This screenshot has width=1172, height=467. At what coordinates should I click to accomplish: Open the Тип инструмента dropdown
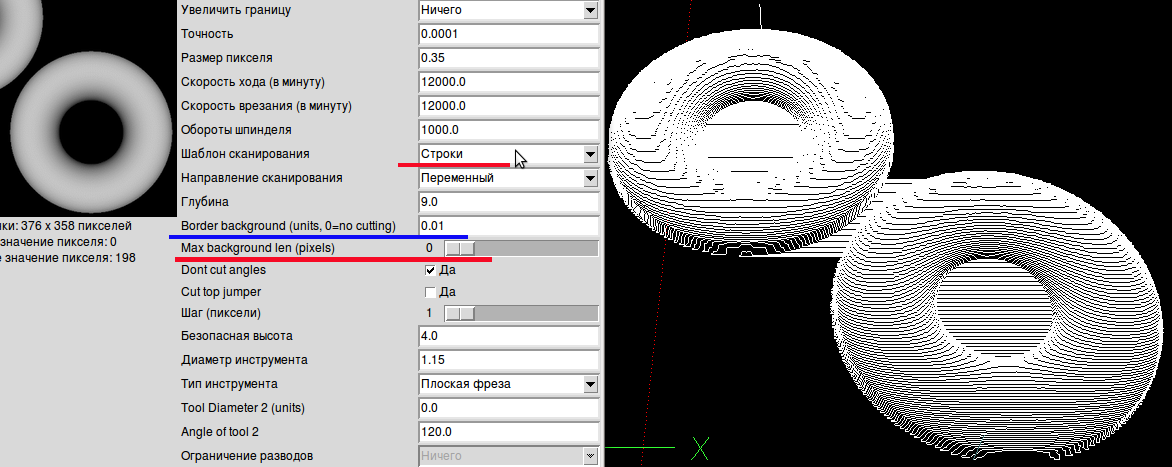(509, 384)
